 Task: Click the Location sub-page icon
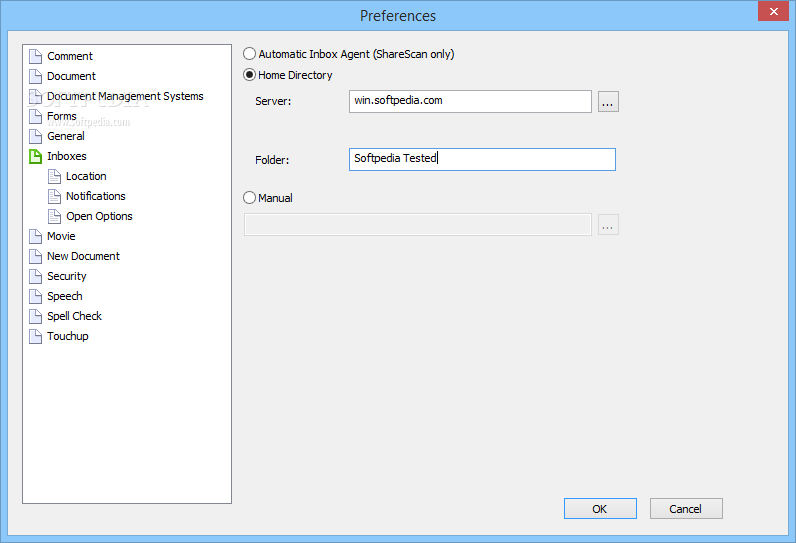(54, 176)
